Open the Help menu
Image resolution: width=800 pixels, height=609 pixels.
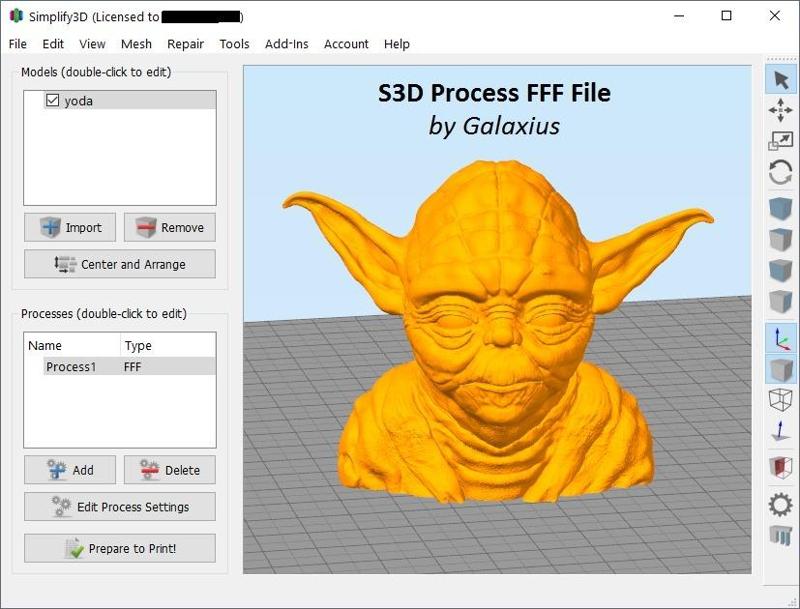tap(397, 44)
